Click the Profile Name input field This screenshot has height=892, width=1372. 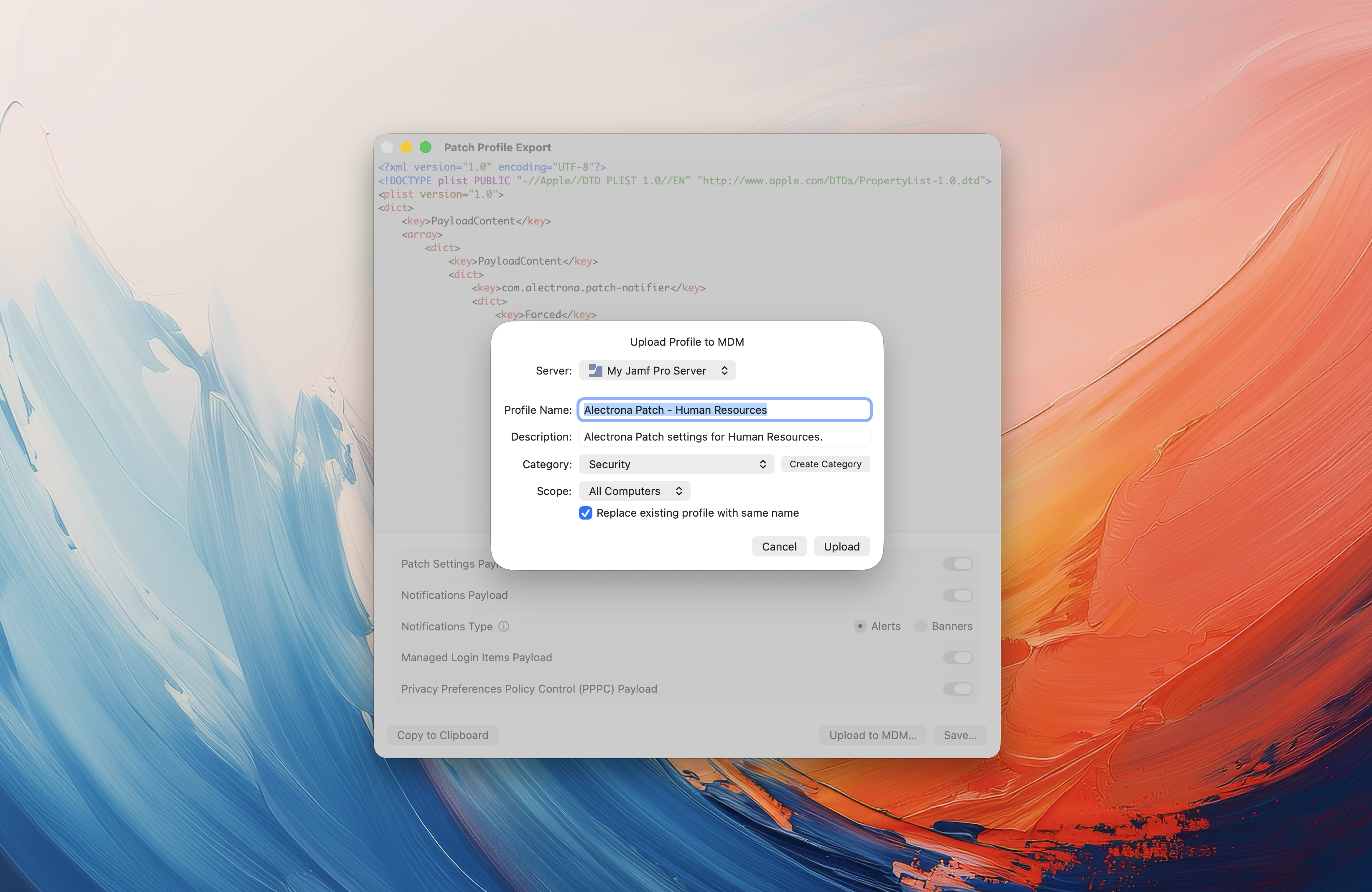coord(724,410)
